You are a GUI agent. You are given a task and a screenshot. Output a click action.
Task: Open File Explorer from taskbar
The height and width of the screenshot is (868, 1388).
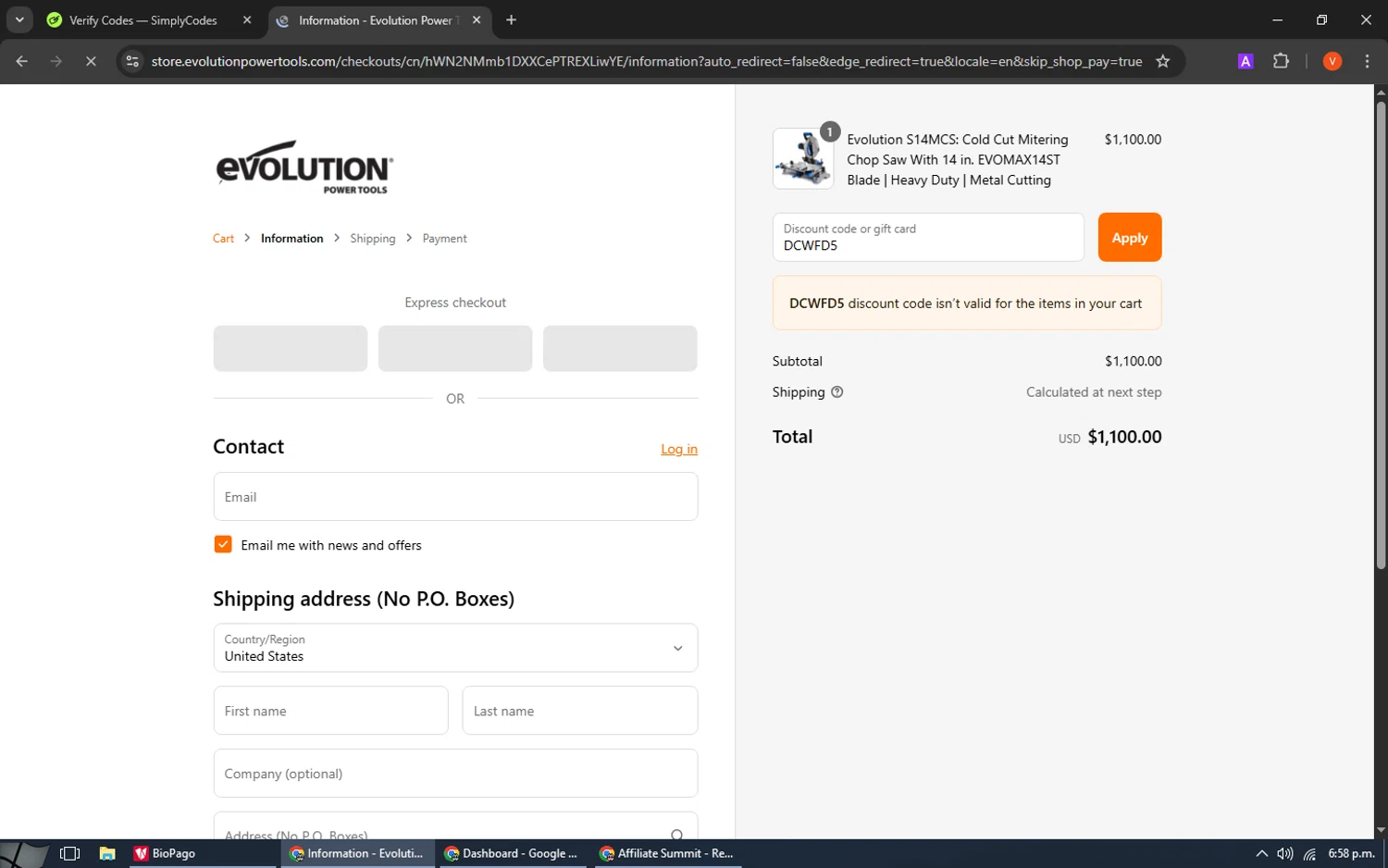coord(107,853)
